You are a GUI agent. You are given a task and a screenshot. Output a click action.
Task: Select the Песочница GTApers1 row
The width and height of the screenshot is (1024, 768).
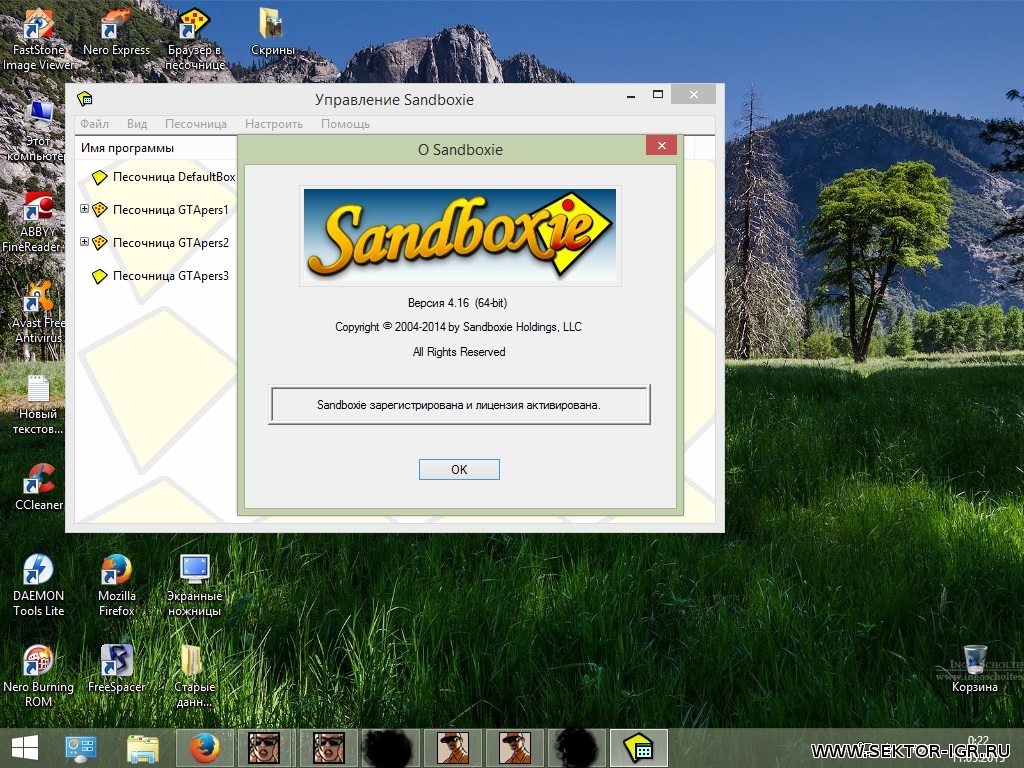pyautogui.click(x=161, y=210)
